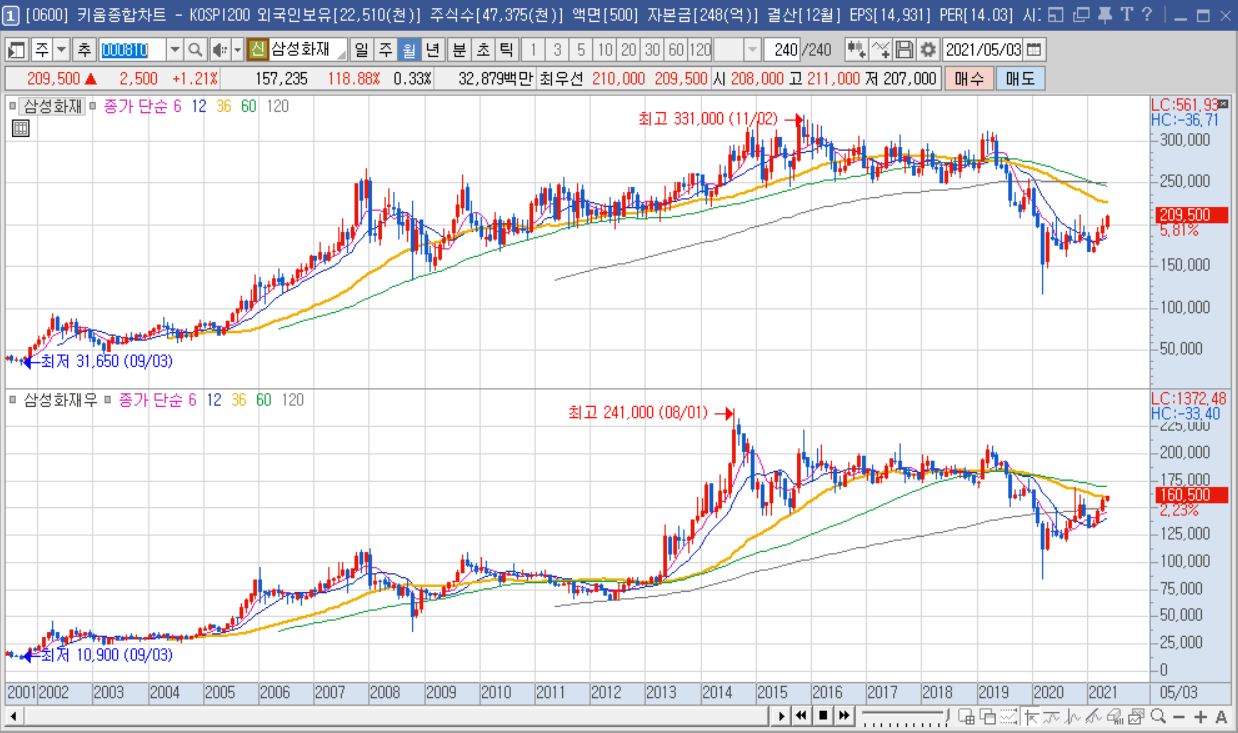Click the add line indicator icon
The width and height of the screenshot is (1238, 733).
click(x=881, y=50)
